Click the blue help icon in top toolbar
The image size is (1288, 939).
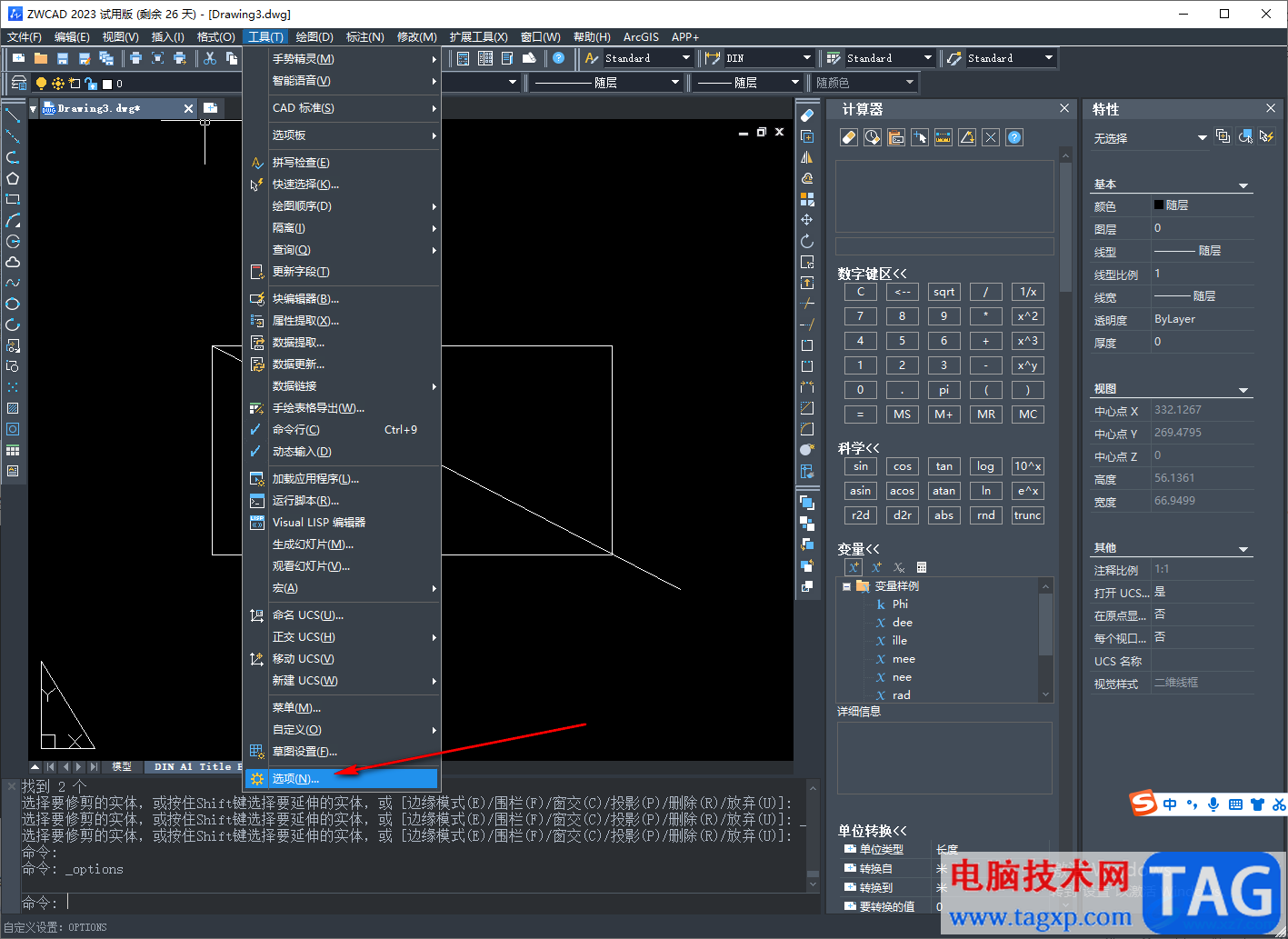558,58
